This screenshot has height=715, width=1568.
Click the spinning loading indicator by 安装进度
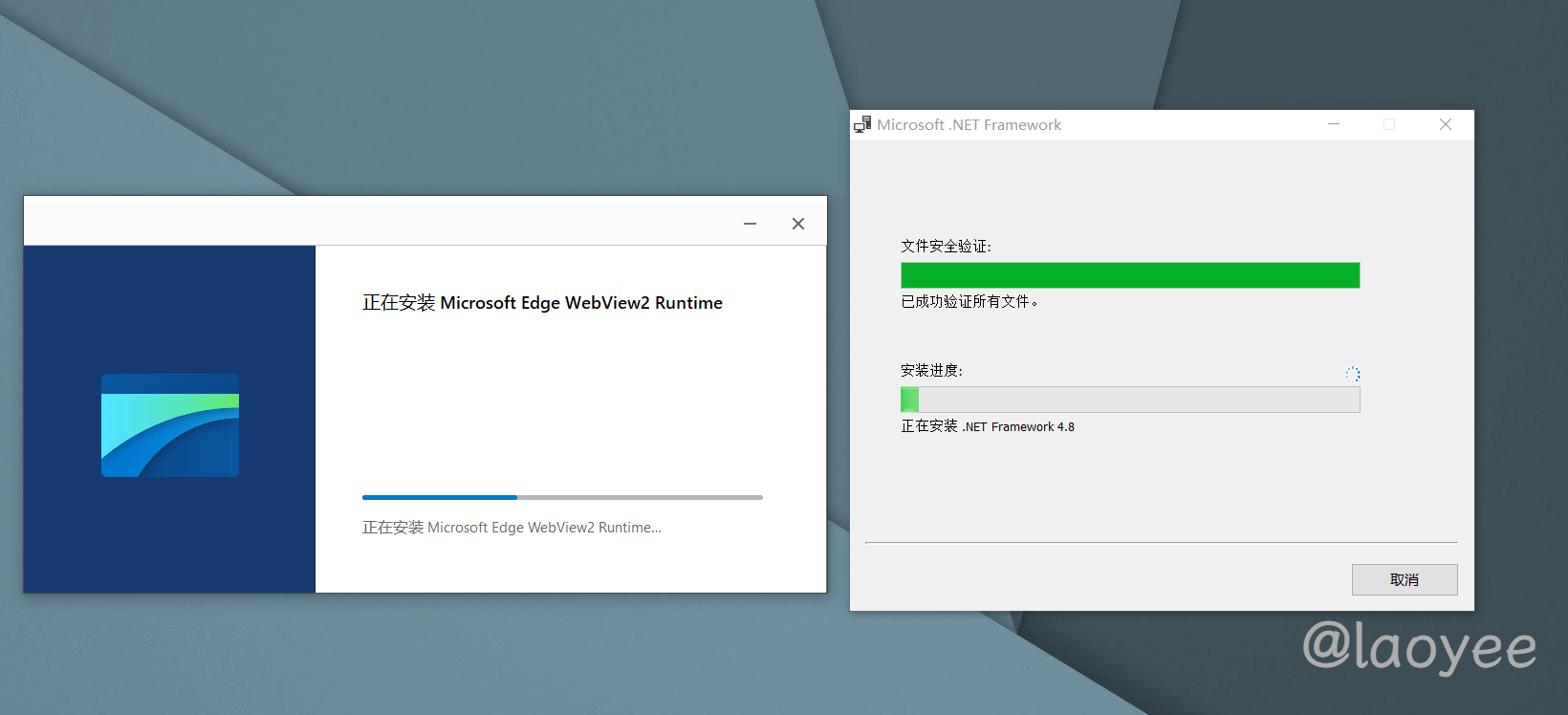tap(1352, 374)
